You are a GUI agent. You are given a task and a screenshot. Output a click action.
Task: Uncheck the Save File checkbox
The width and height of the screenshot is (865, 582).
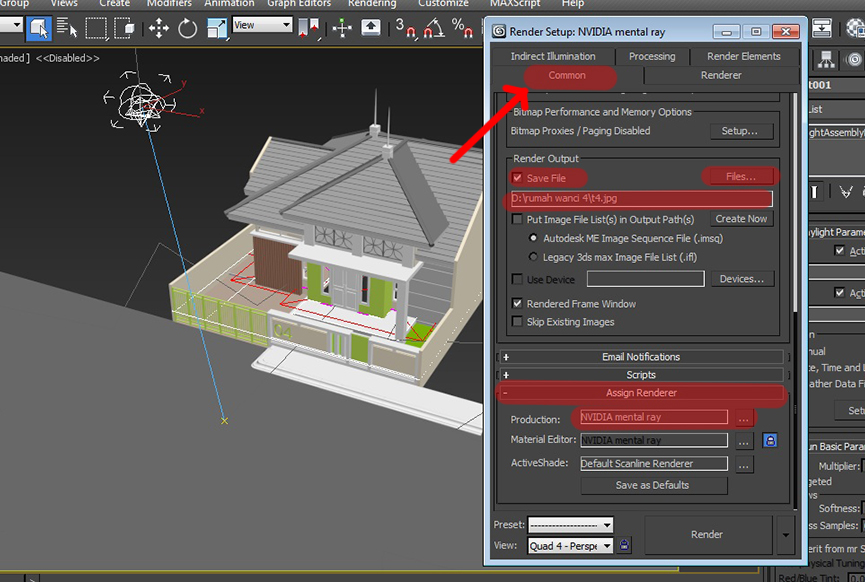tap(517, 178)
